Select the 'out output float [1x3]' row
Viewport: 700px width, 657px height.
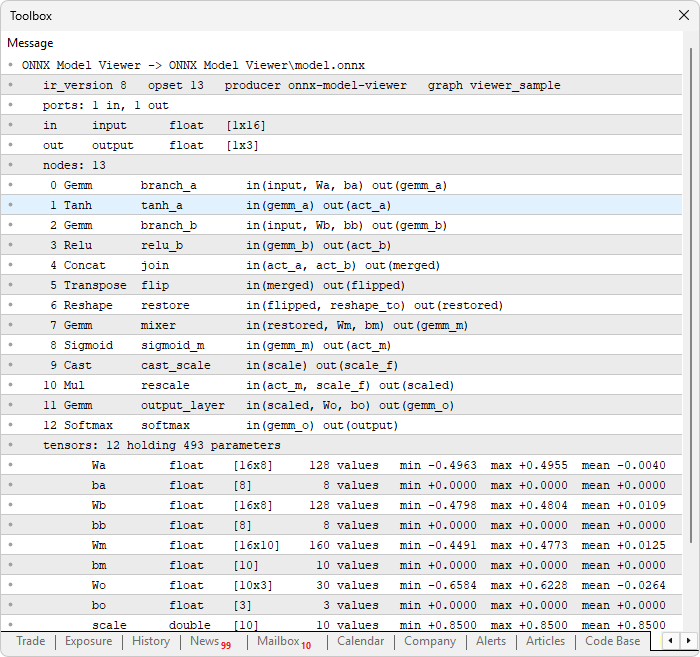(341, 146)
